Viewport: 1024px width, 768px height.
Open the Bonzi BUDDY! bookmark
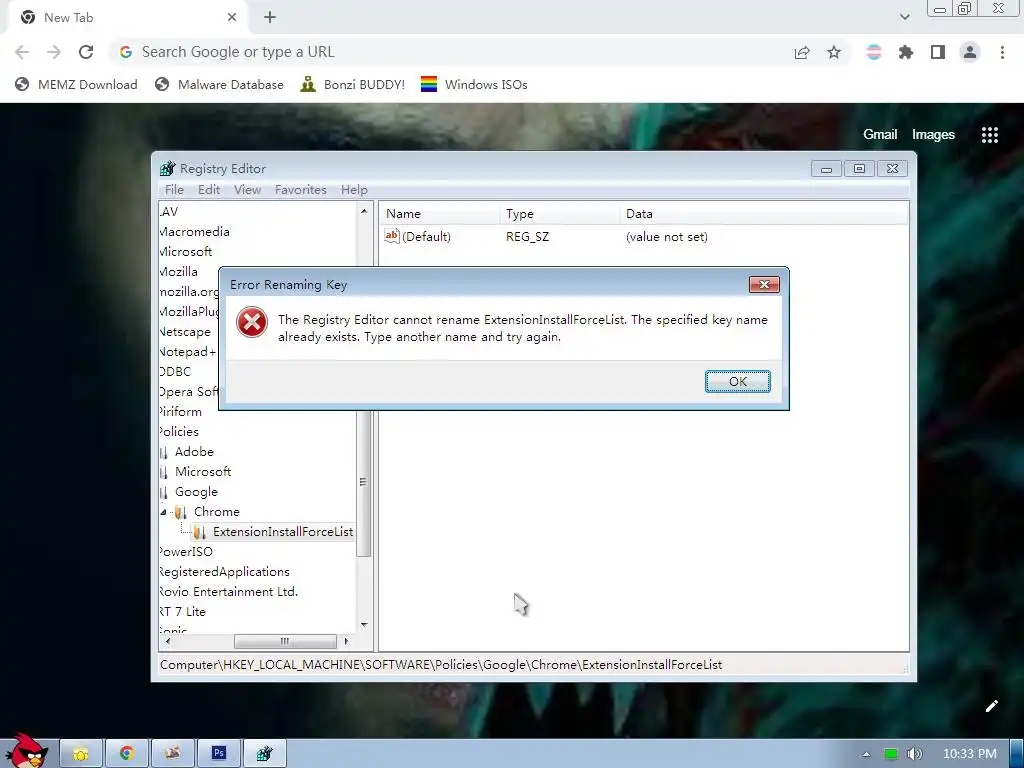pyautogui.click(x=353, y=84)
